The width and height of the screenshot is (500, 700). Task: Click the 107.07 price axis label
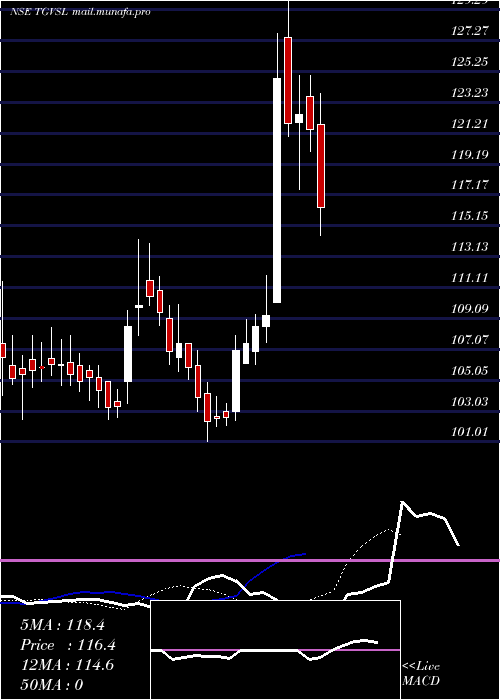(x=469, y=340)
